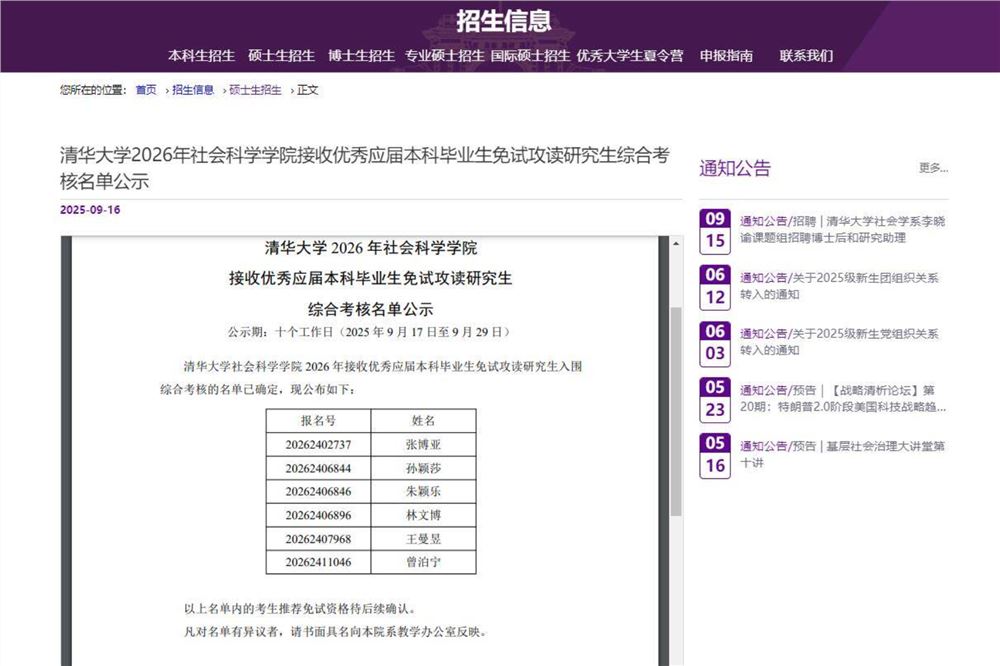
Task: Click the 硕士生招生 breadcrumb link
Action: 255,90
